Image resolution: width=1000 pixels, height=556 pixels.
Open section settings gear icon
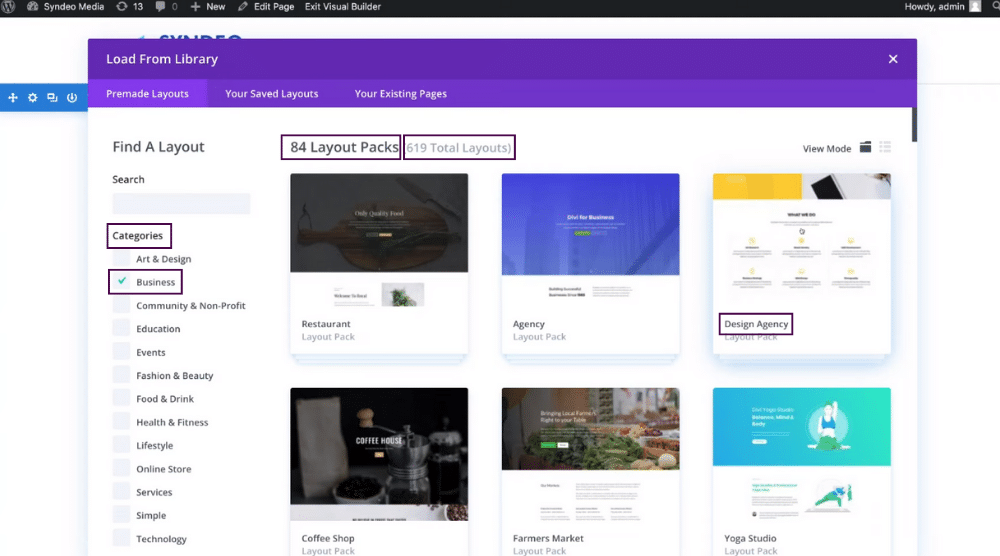pos(33,98)
